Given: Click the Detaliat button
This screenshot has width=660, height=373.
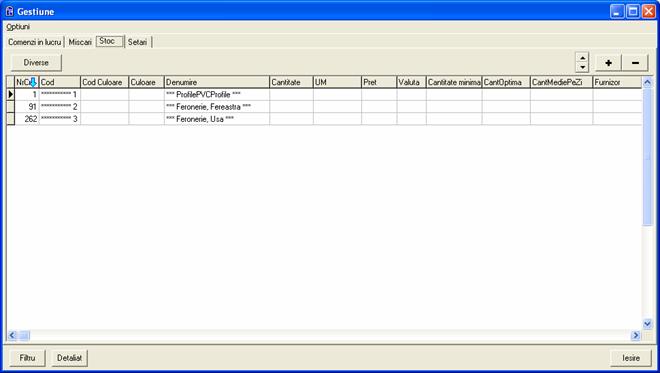Looking at the screenshot, I should pyautogui.click(x=69, y=358).
